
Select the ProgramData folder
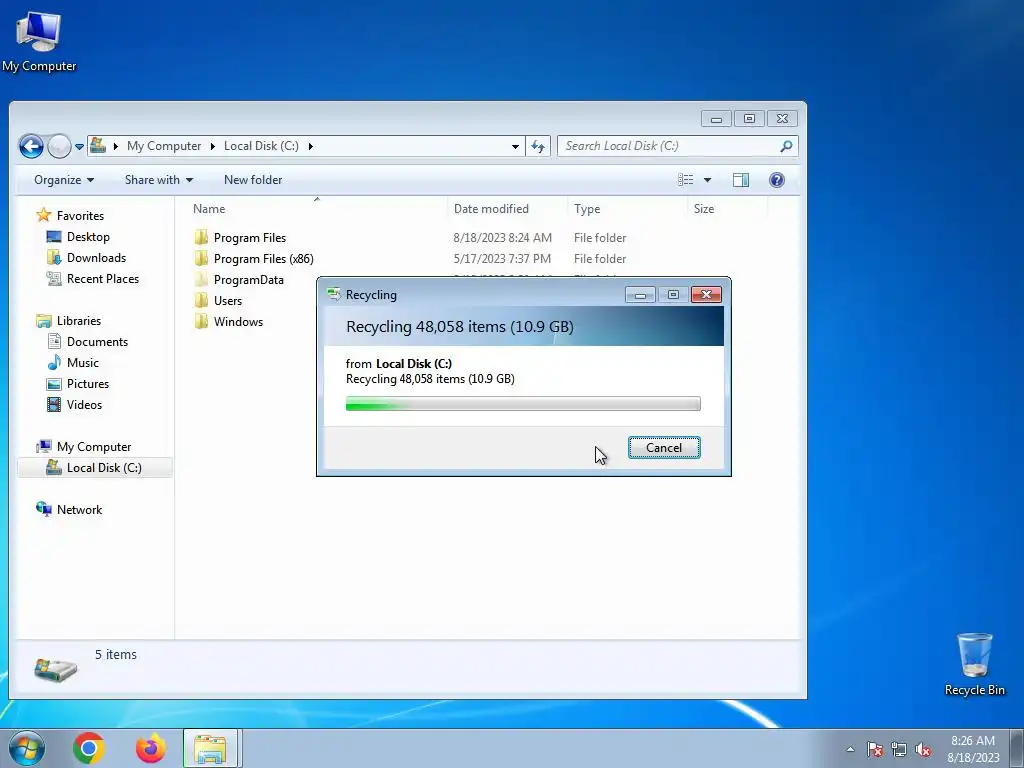tap(248, 280)
